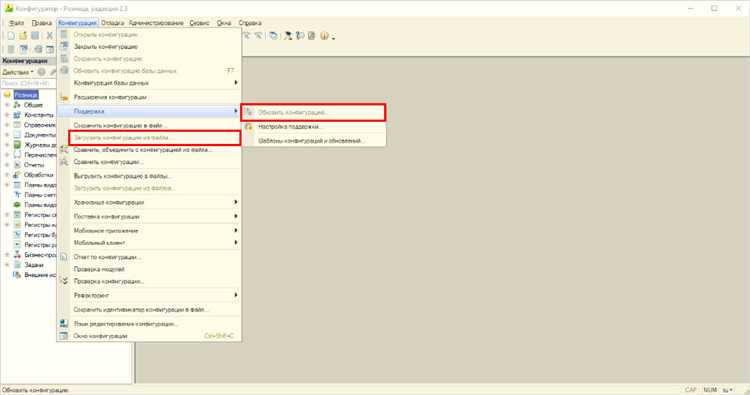The height and width of the screenshot is (395, 750).
Task: Click the new document toolbar icon
Action: (x=11, y=36)
